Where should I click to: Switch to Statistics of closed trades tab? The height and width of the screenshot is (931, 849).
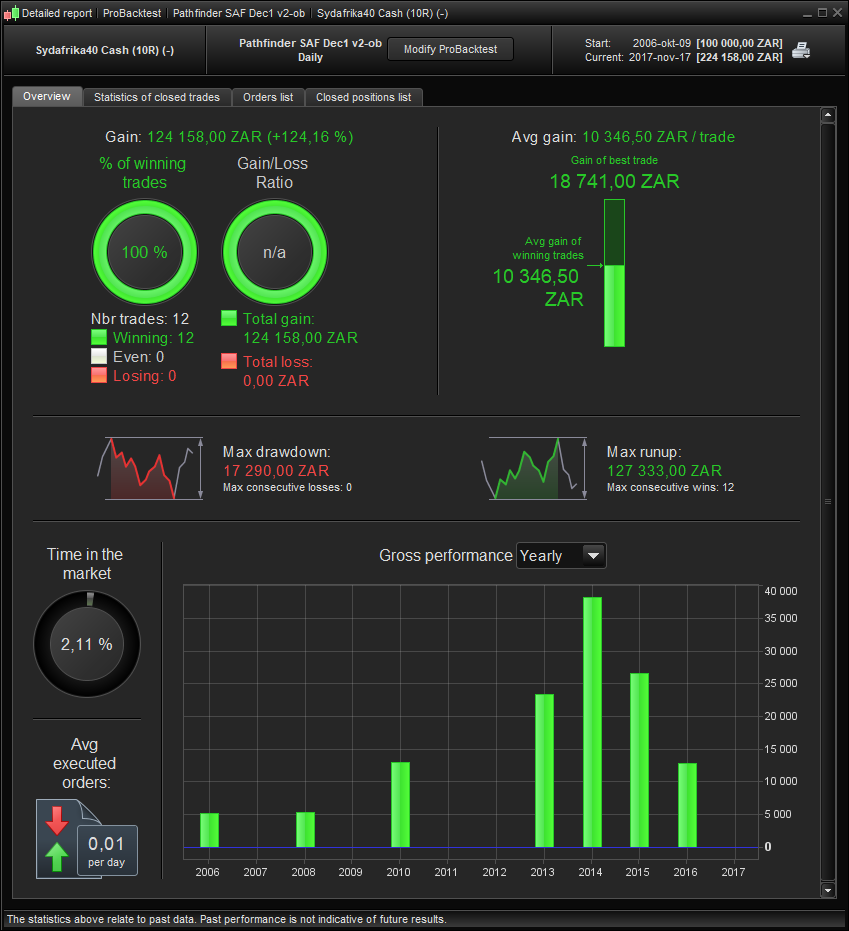(157, 97)
